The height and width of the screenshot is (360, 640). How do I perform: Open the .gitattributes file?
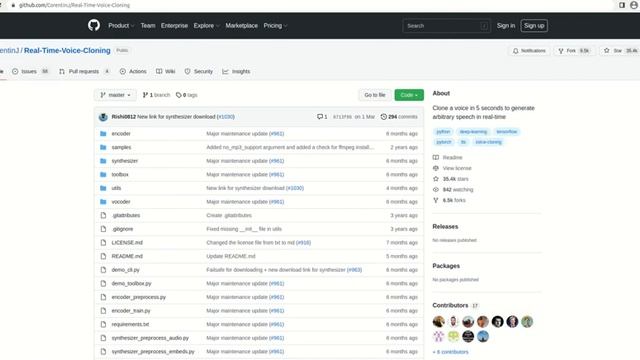(x=126, y=215)
